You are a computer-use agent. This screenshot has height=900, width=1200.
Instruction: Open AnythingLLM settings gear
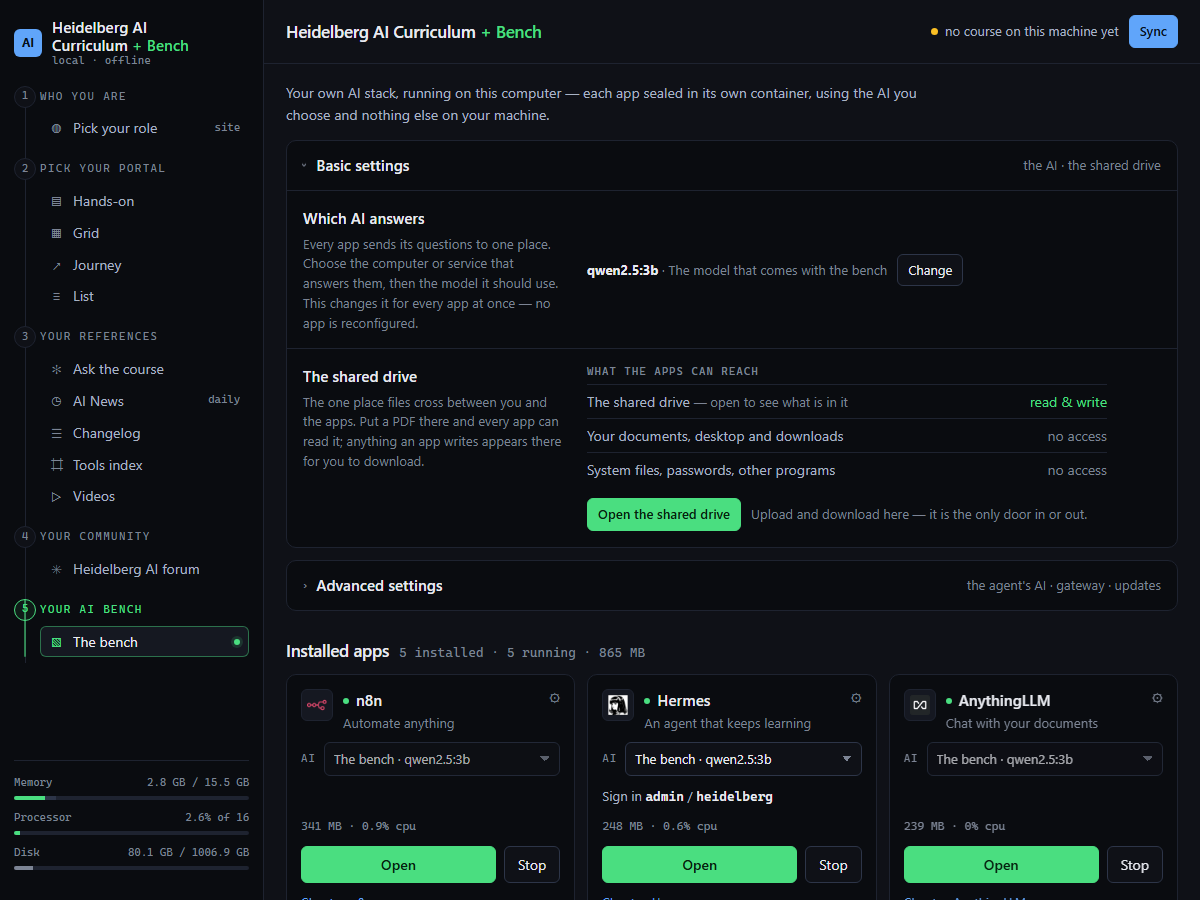[1158, 698]
